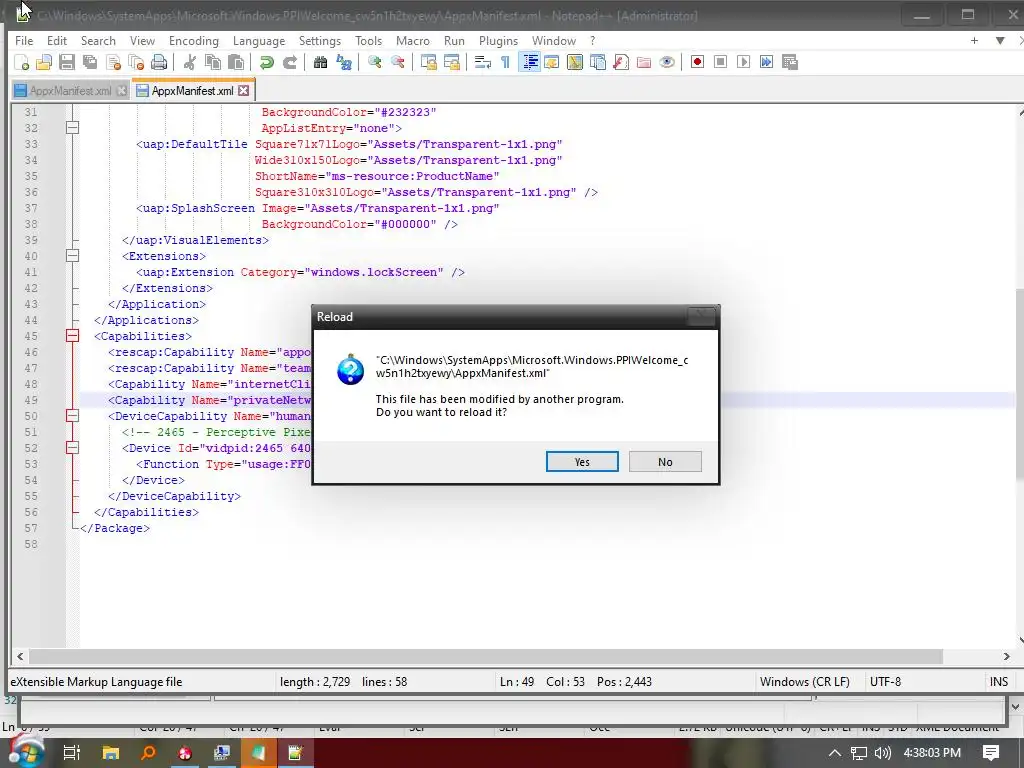Image resolution: width=1024 pixels, height=768 pixels.
Task: Click Synchronize Vertical Scrolling icon
Action: pos(428,62)
